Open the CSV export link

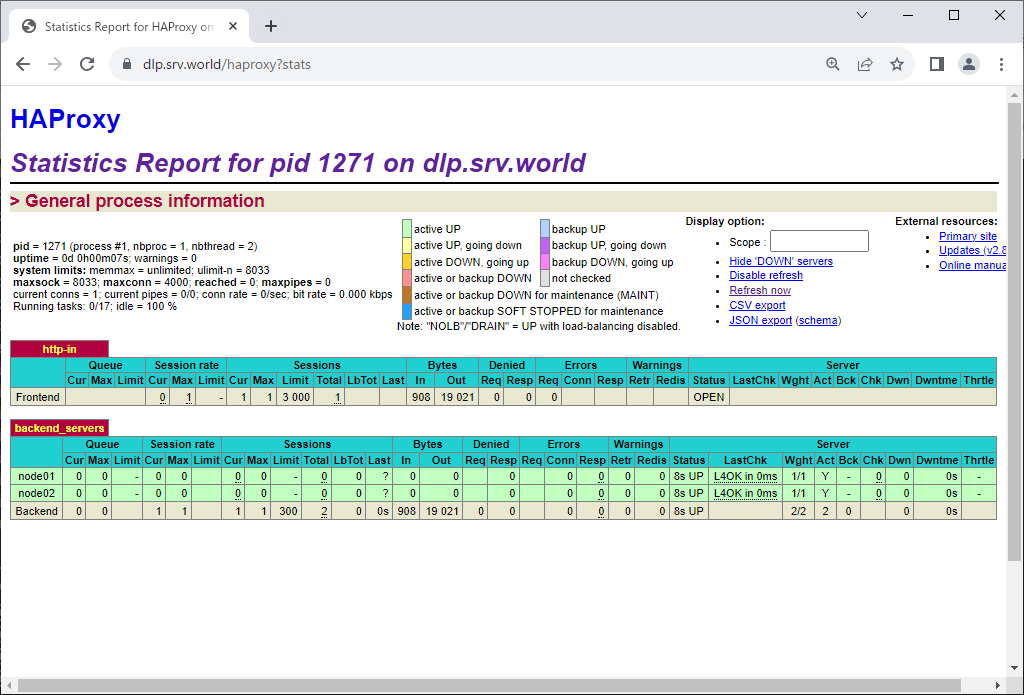coord(757,306)
